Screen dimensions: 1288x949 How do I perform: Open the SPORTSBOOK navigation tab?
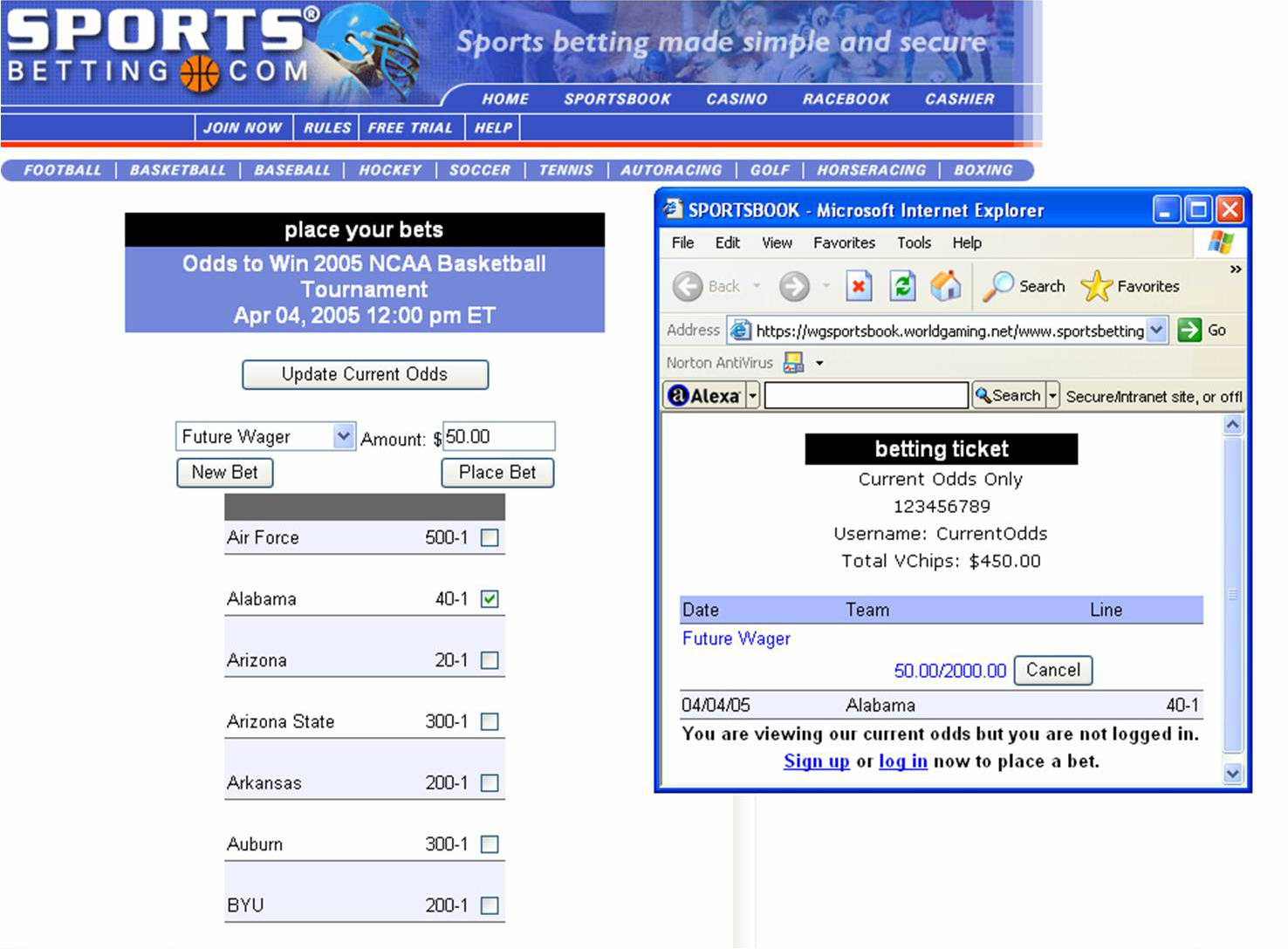coord(617,99)
